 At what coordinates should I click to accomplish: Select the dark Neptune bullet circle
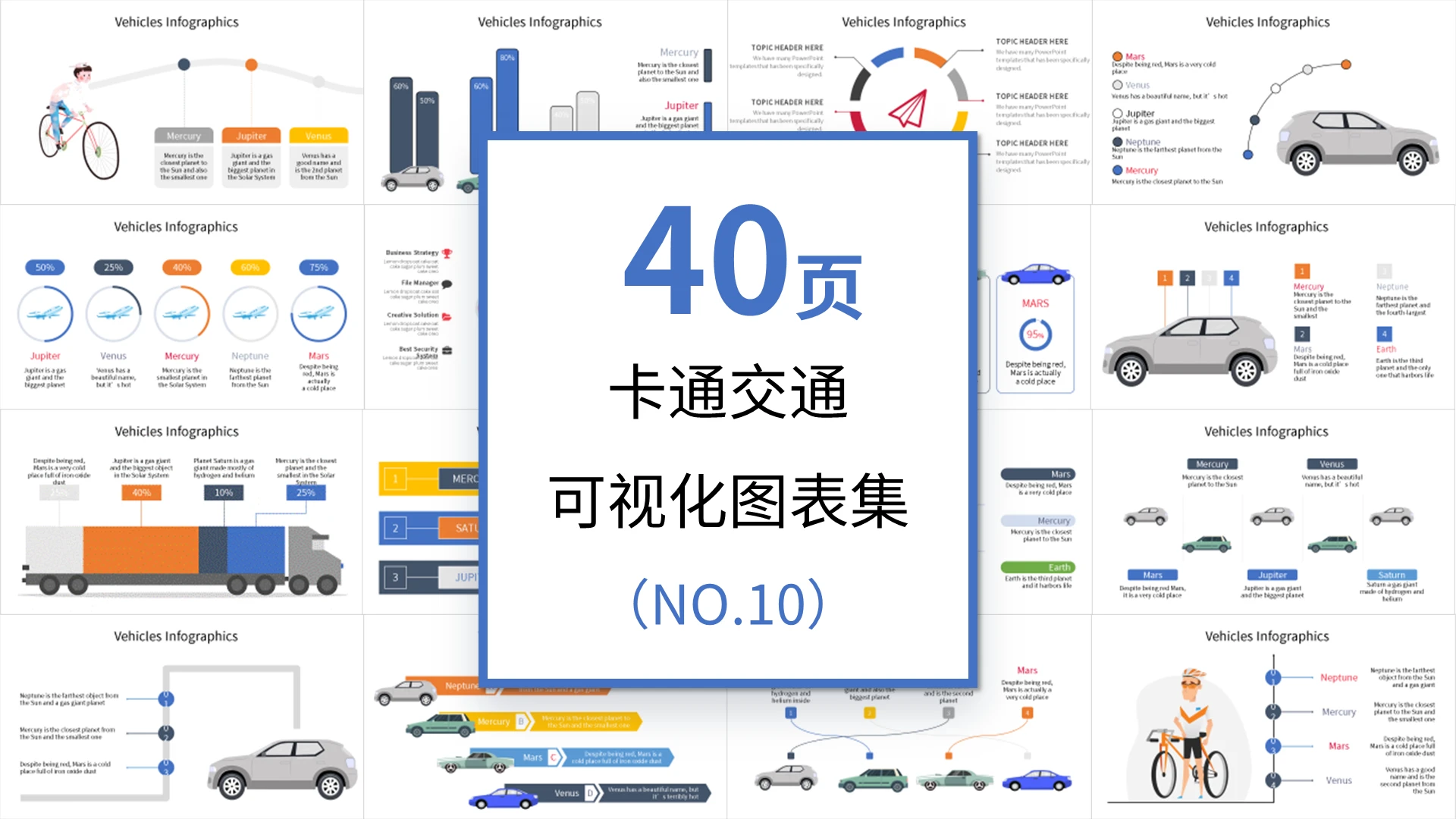[x=1117, y=142]
